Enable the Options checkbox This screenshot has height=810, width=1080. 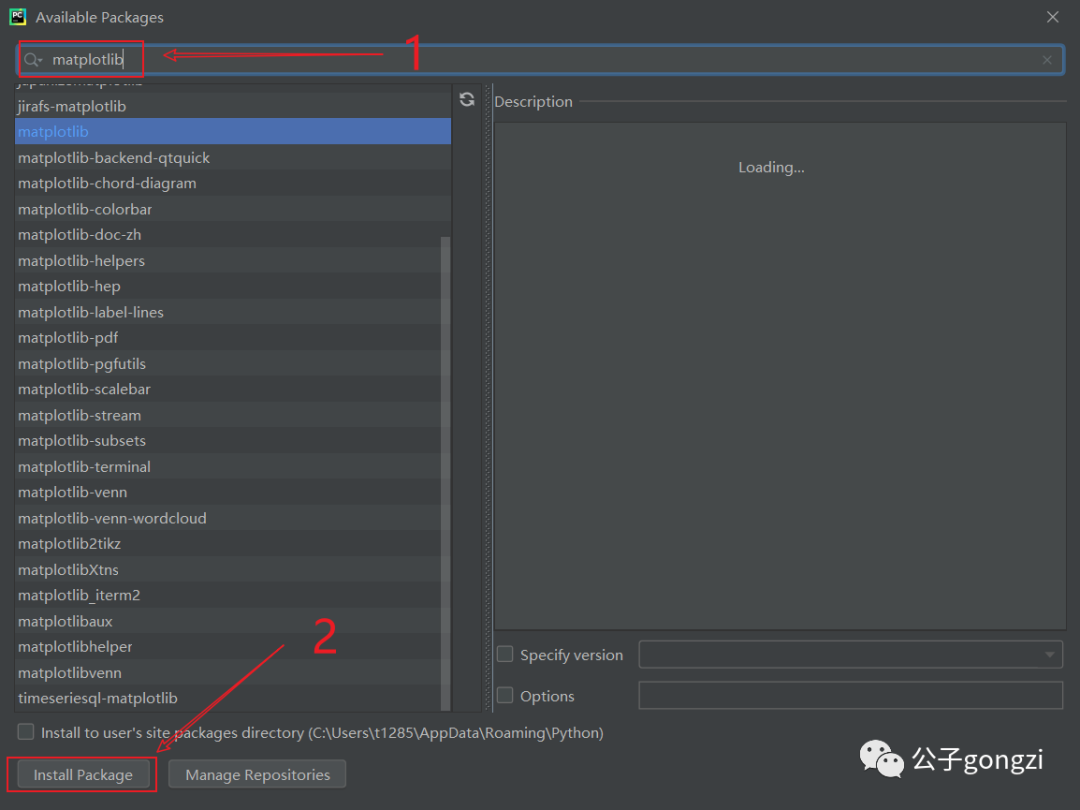(x=505, y=695)
